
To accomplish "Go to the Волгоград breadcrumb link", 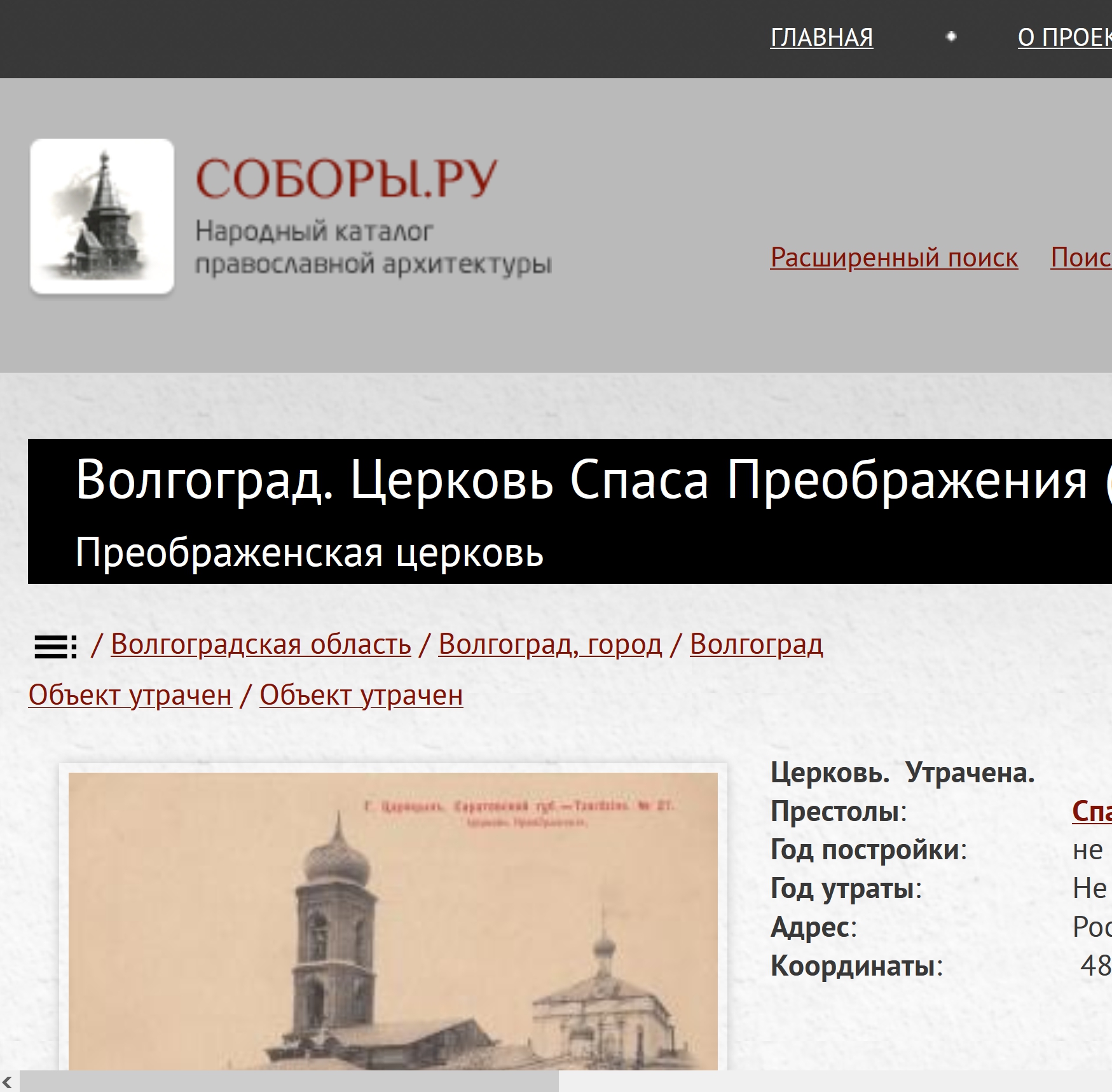I will 756,644.
